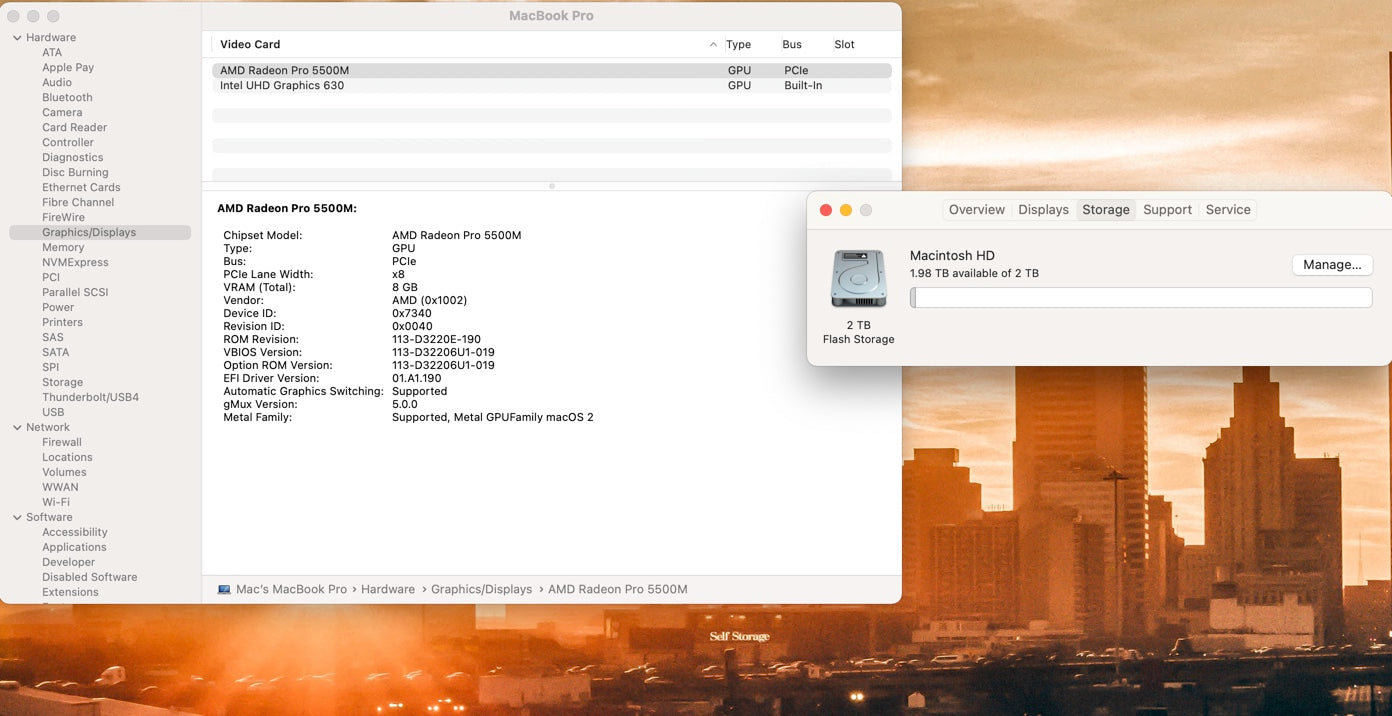Open Memory in the sidebar

(63, 248)
